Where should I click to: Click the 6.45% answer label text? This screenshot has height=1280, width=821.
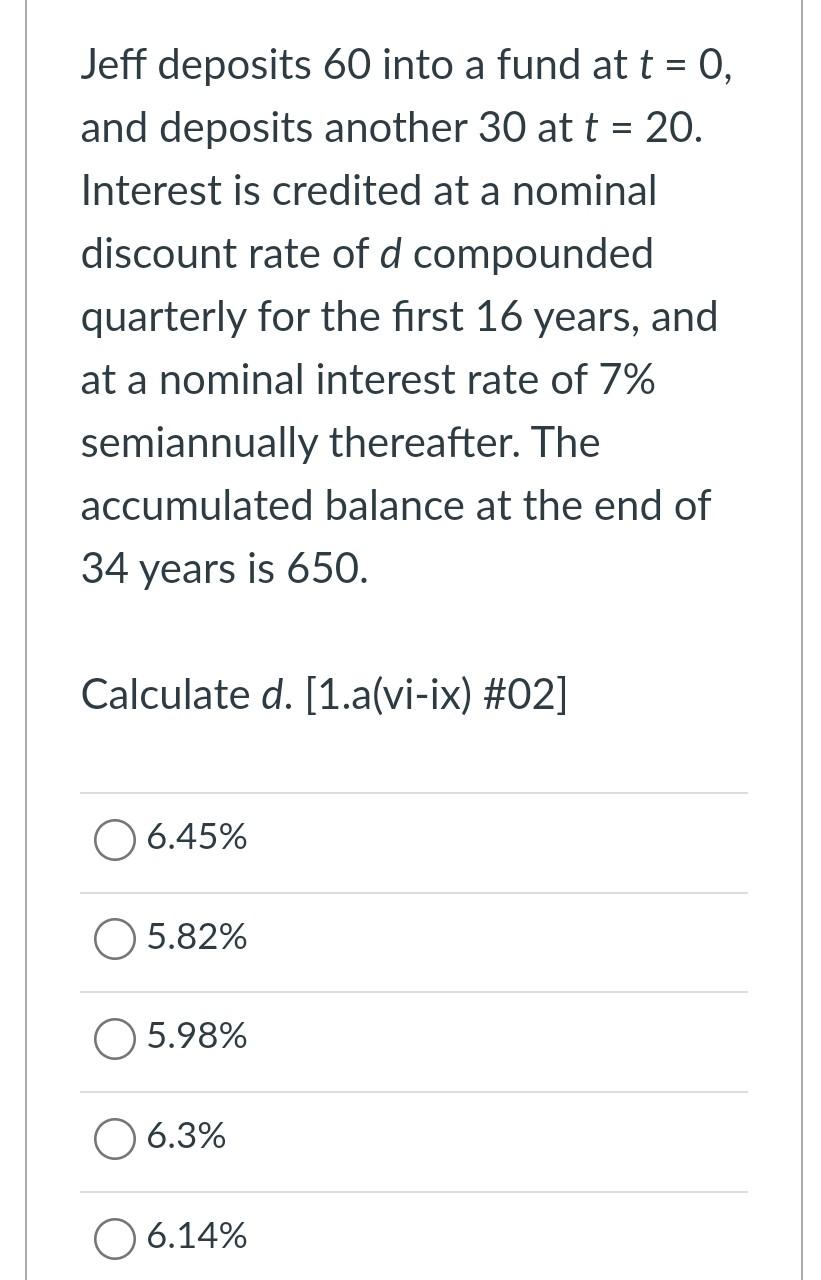click(197, 837)
